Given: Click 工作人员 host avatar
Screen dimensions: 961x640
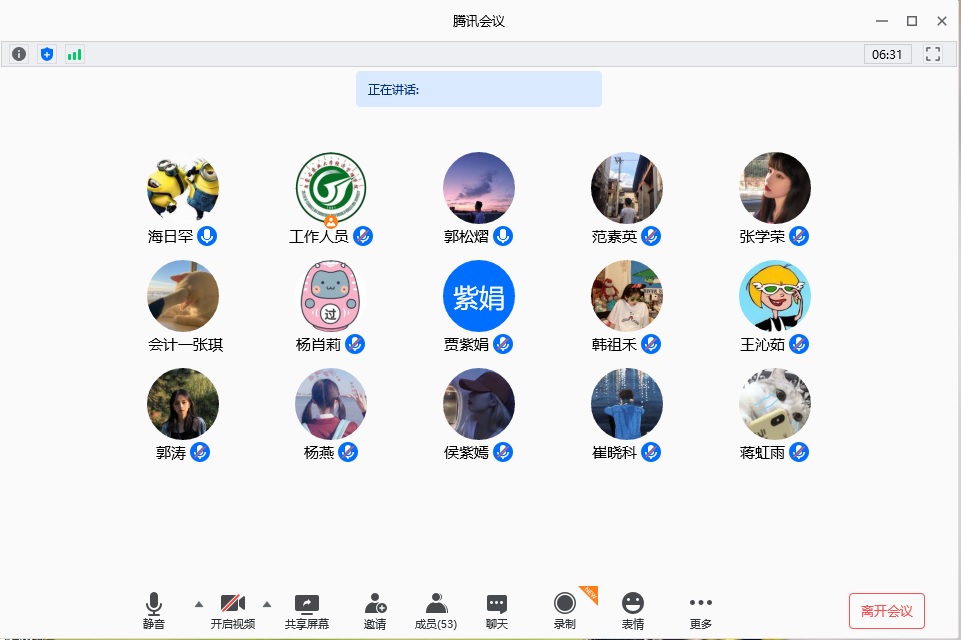Looking at the screenshot, I should (x=331, y=188).
